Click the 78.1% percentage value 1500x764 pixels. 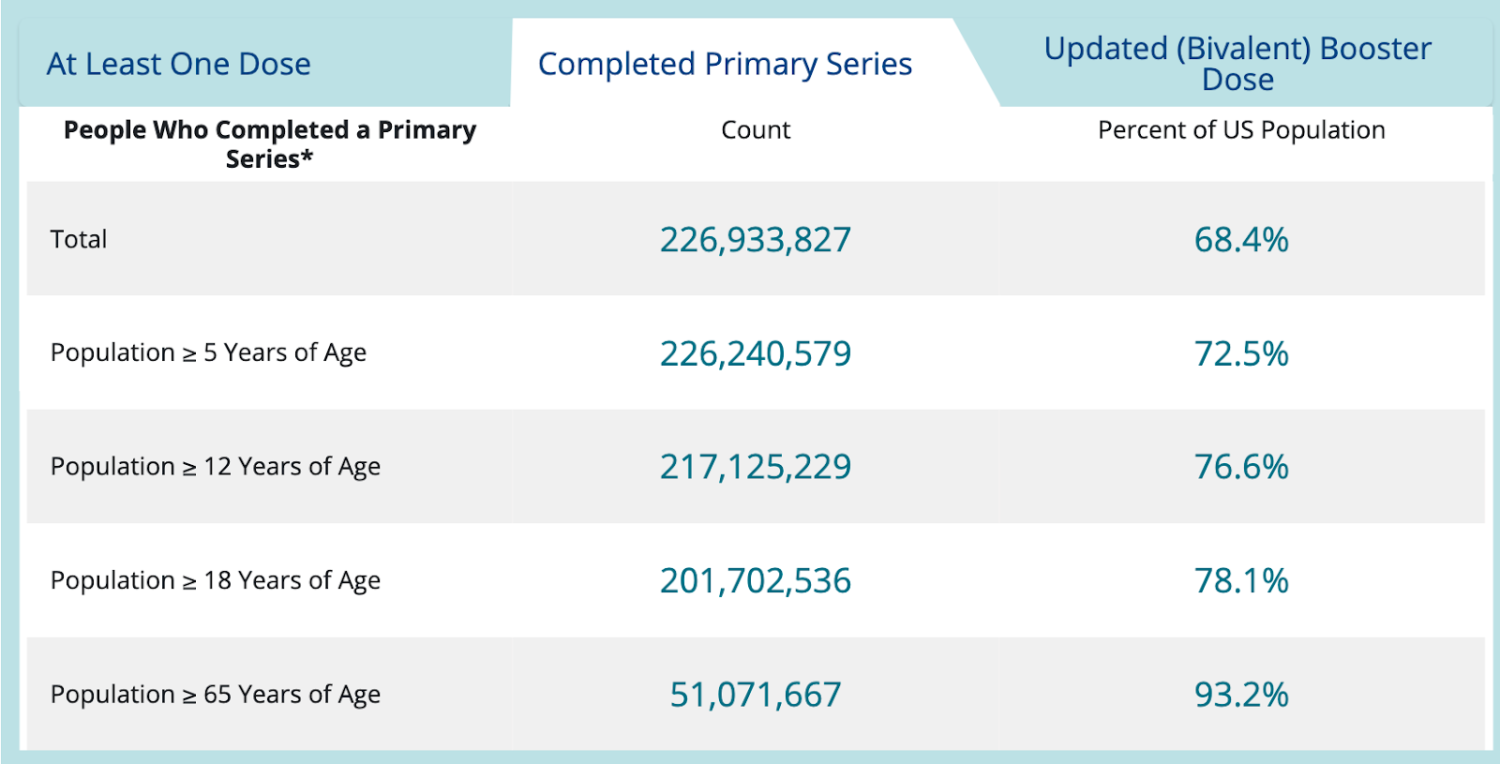point(1242,581)
